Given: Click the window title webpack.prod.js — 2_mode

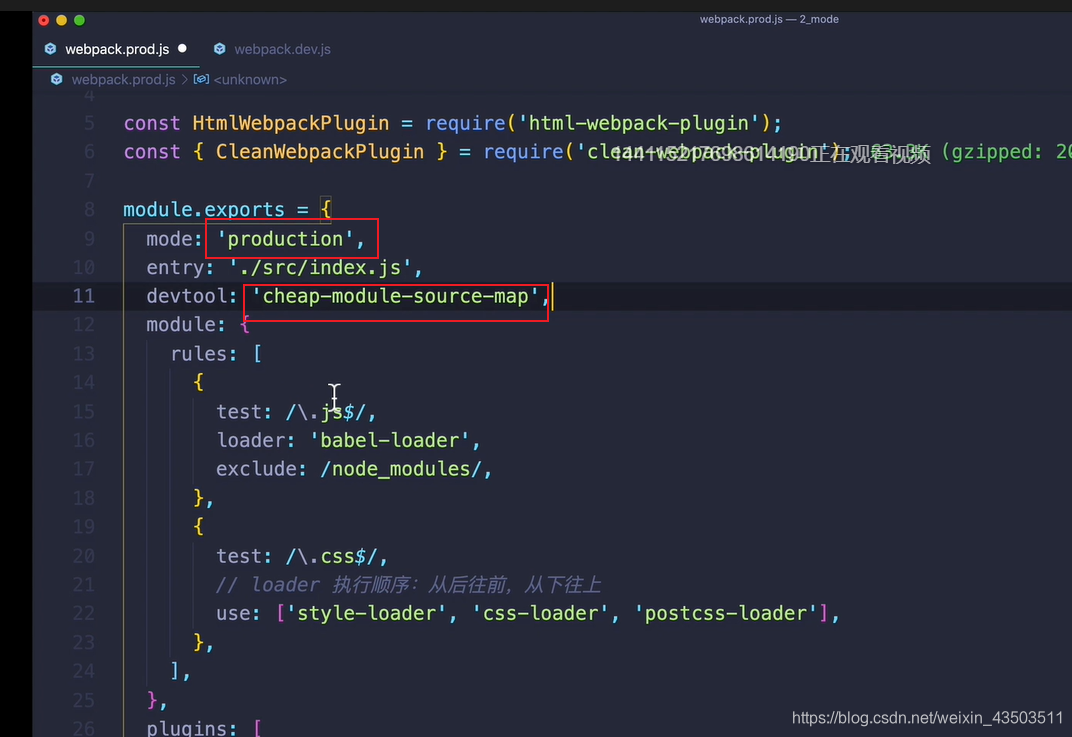Looking at the screenshot, I should coord(769,19).
